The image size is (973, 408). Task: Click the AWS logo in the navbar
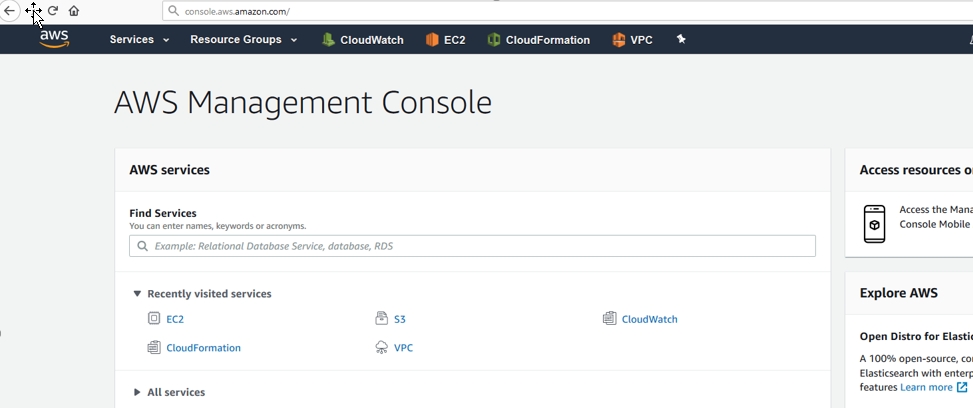pos(55,39)
